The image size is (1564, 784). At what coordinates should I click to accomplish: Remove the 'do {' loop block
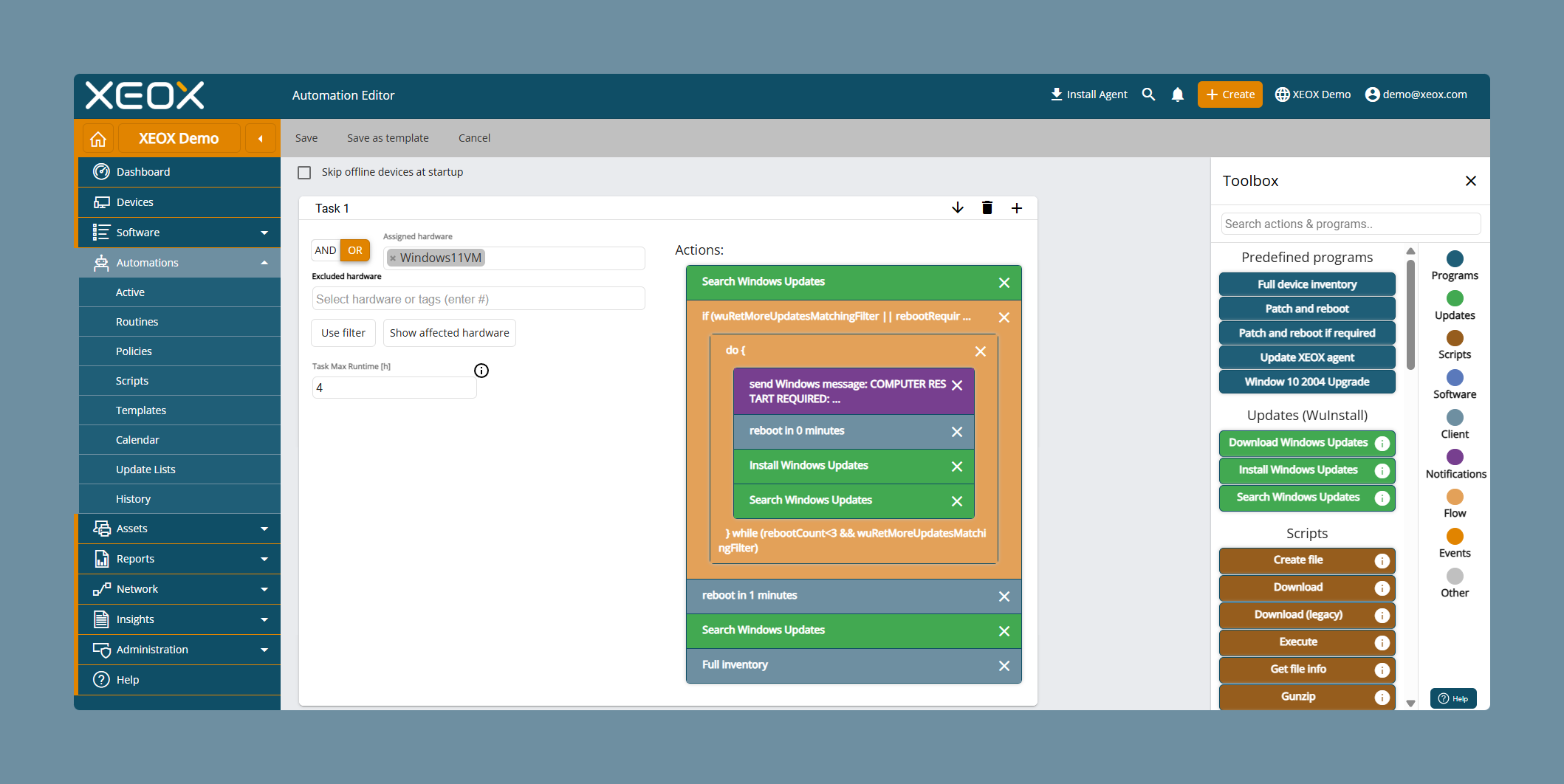click(x=981, y=351)
